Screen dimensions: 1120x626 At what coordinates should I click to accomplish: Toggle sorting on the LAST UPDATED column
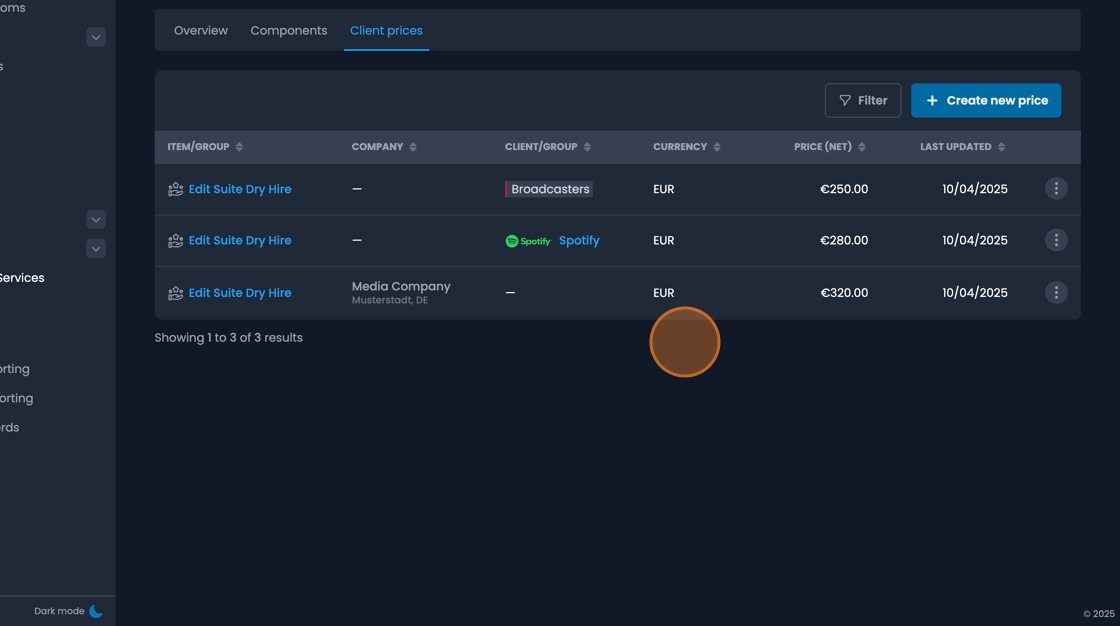click(1000, 146)
